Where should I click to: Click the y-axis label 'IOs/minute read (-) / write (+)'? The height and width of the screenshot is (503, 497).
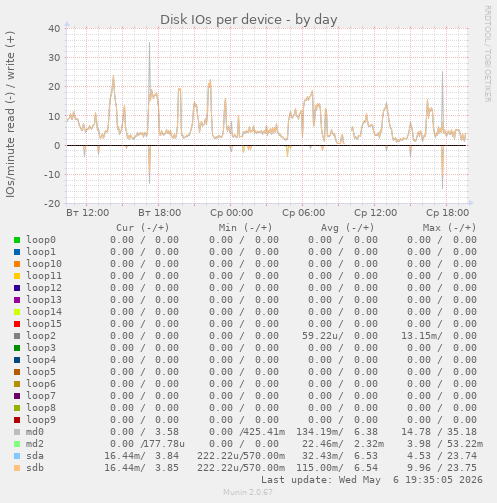[10, 114]
